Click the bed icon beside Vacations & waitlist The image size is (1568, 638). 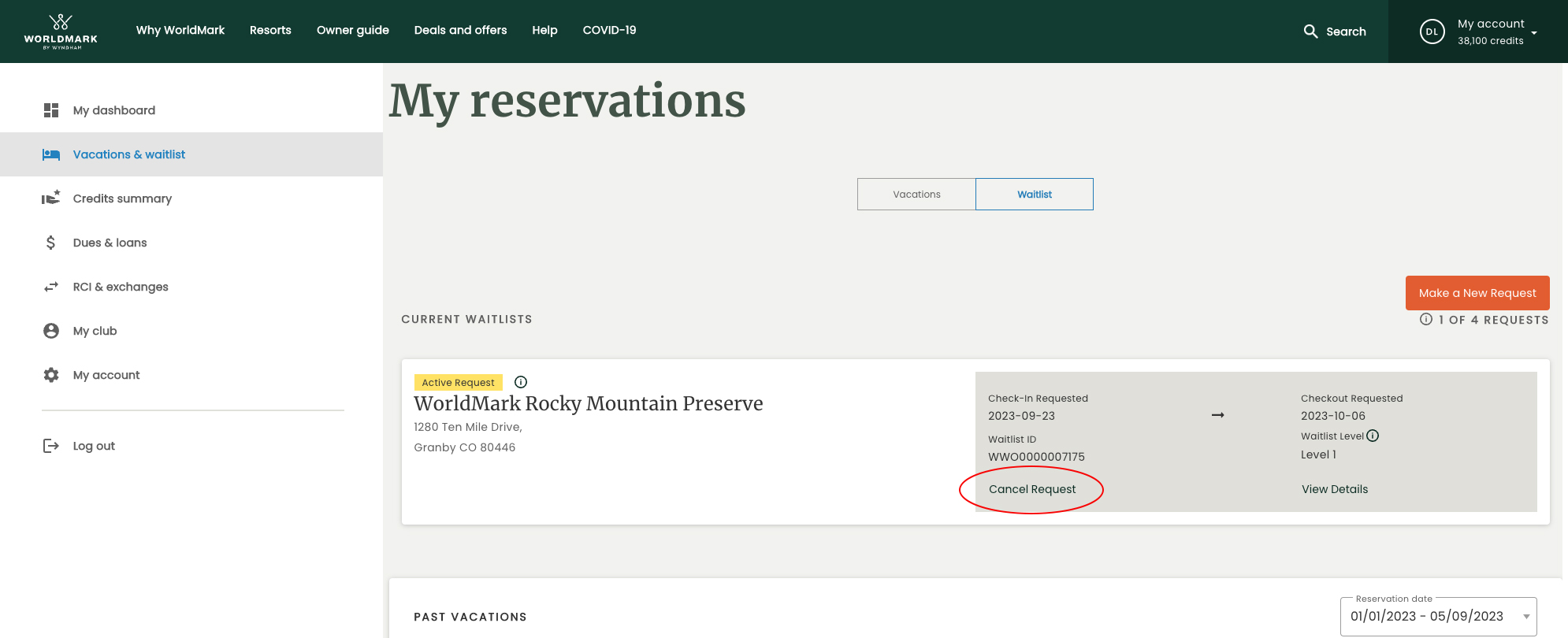[51, 154]
